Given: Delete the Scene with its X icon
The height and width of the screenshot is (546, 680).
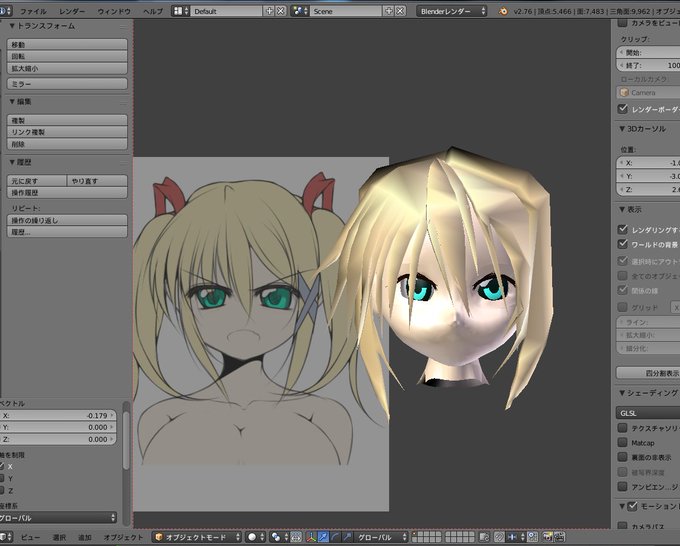Looking at the screenshot, I should [x=400, y=11].
